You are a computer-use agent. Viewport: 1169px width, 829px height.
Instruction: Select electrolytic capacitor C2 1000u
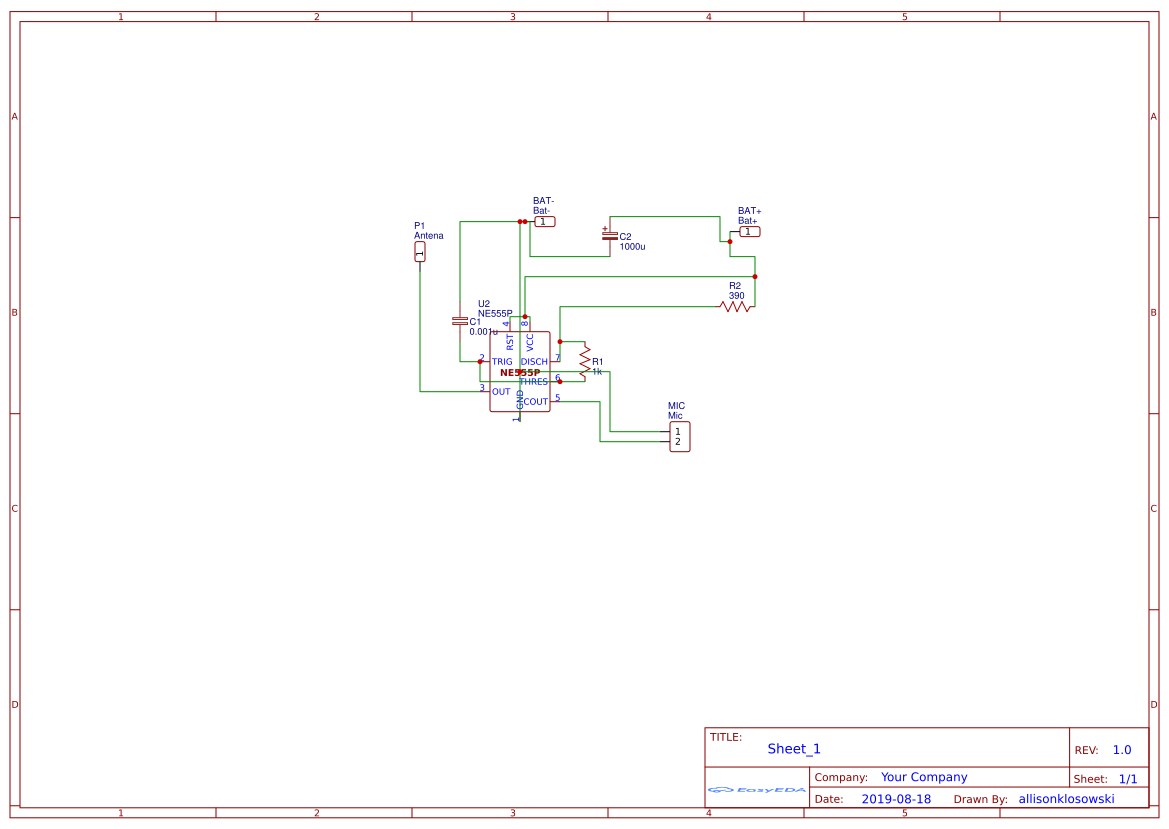pyautogui.click(x=612, y=237)
